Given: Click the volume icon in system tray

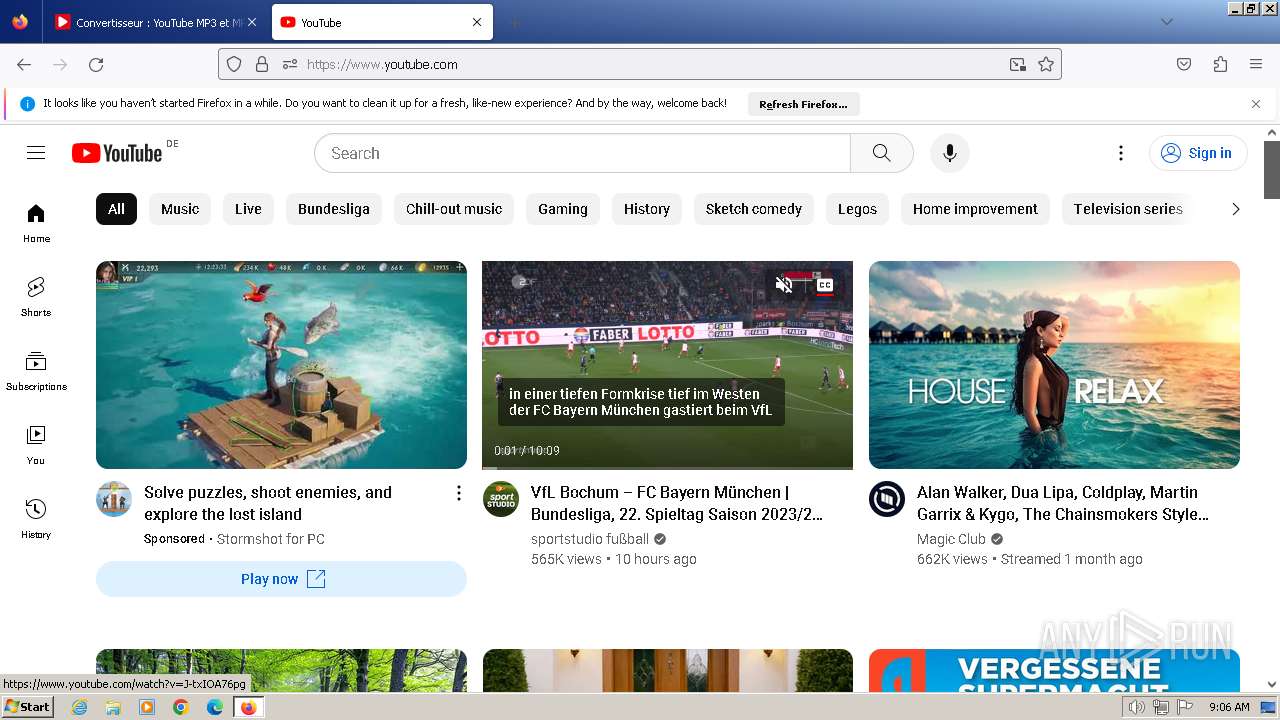Looking at the screenshot, I should click(1136, 707).
